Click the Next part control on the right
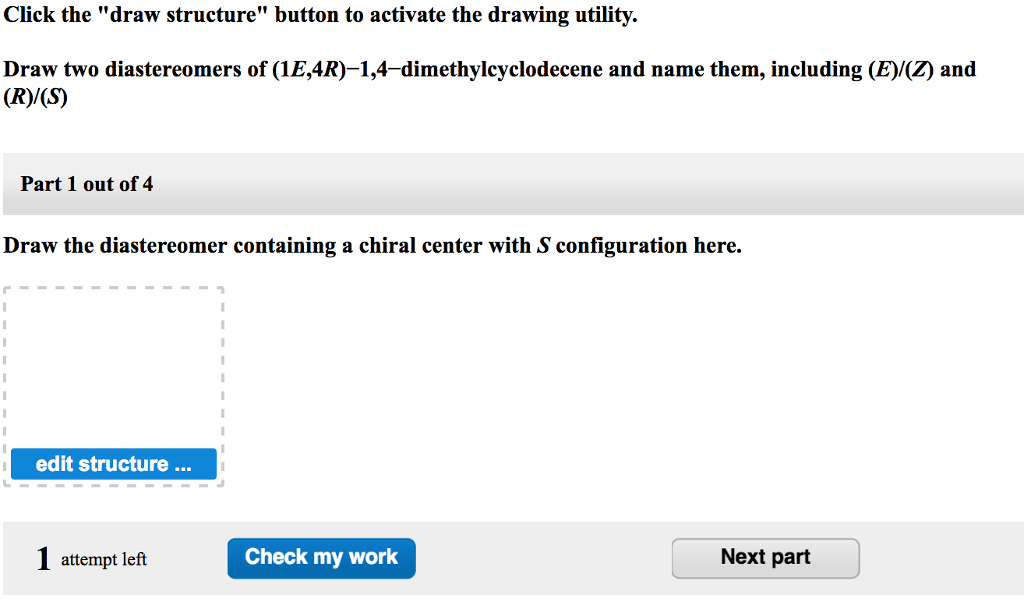 [x=765, y=557]
